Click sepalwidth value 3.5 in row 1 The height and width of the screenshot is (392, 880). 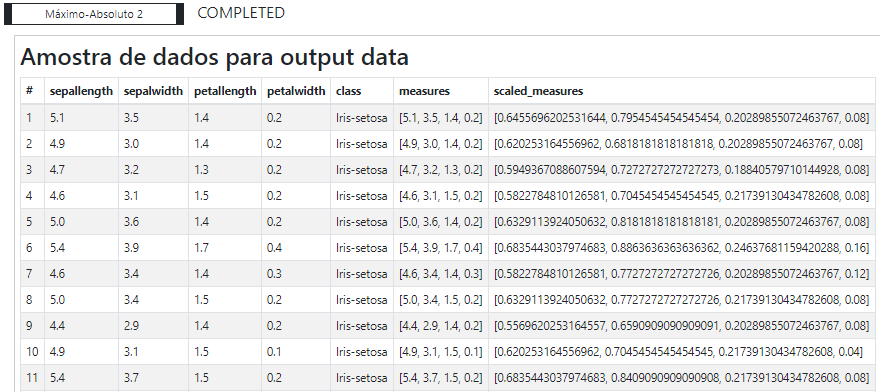click(154, 117)
